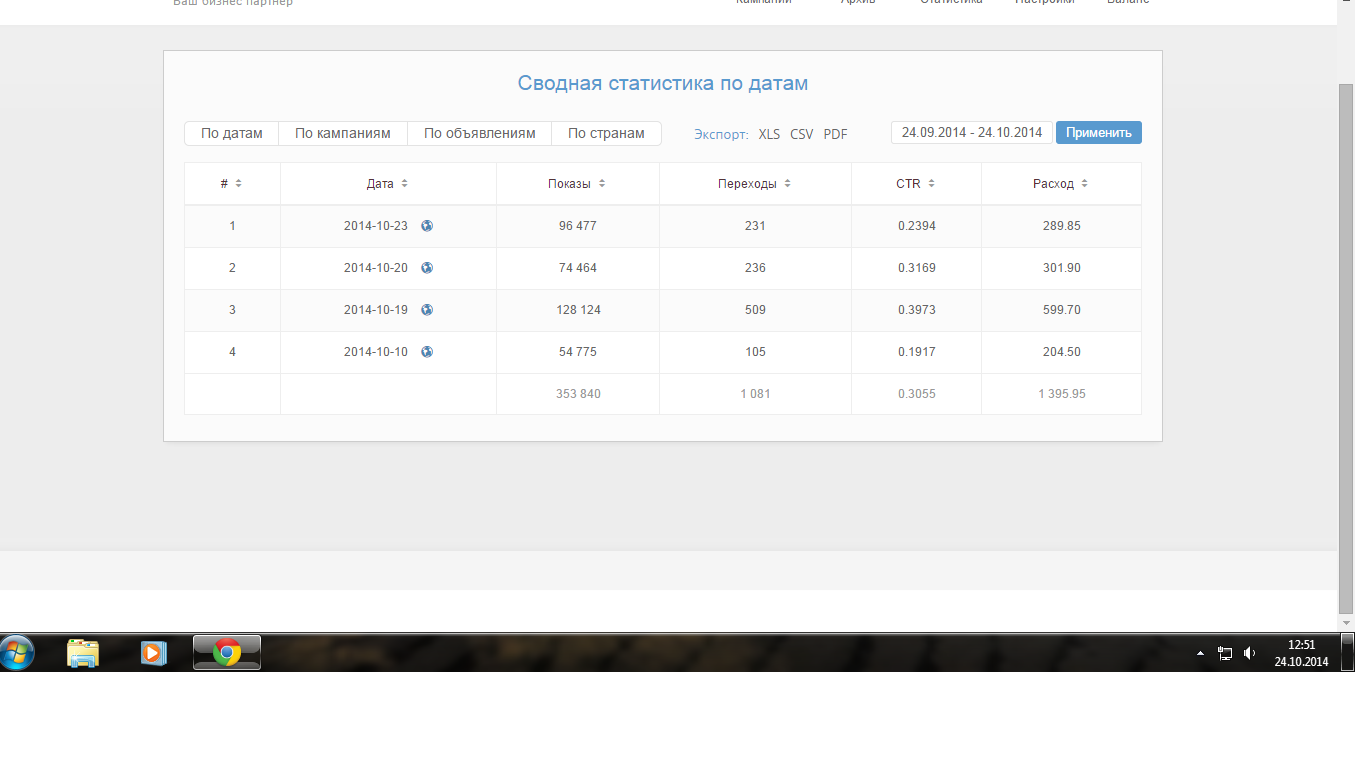Click the CTR value 0.3973

pos(917,310)
